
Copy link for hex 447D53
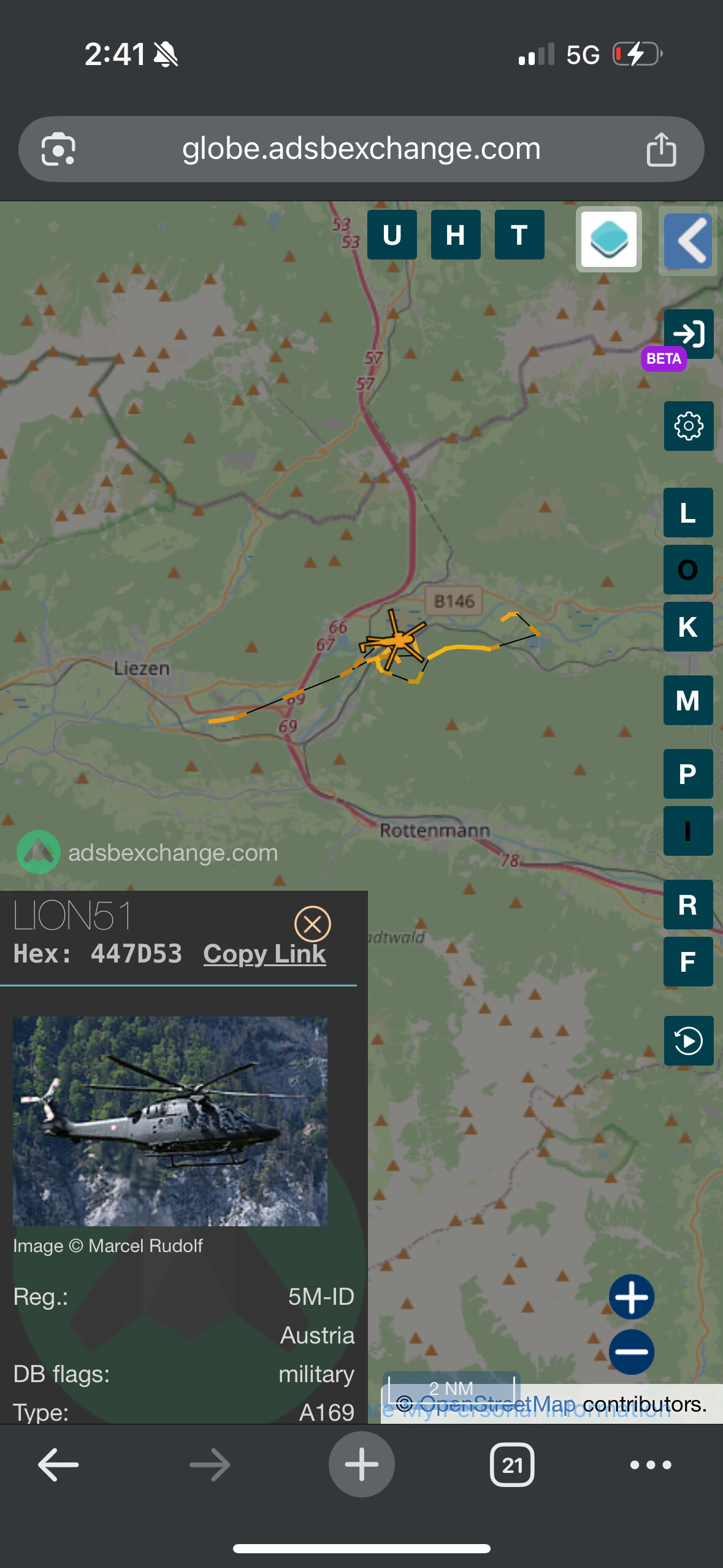tap(265, 954)
